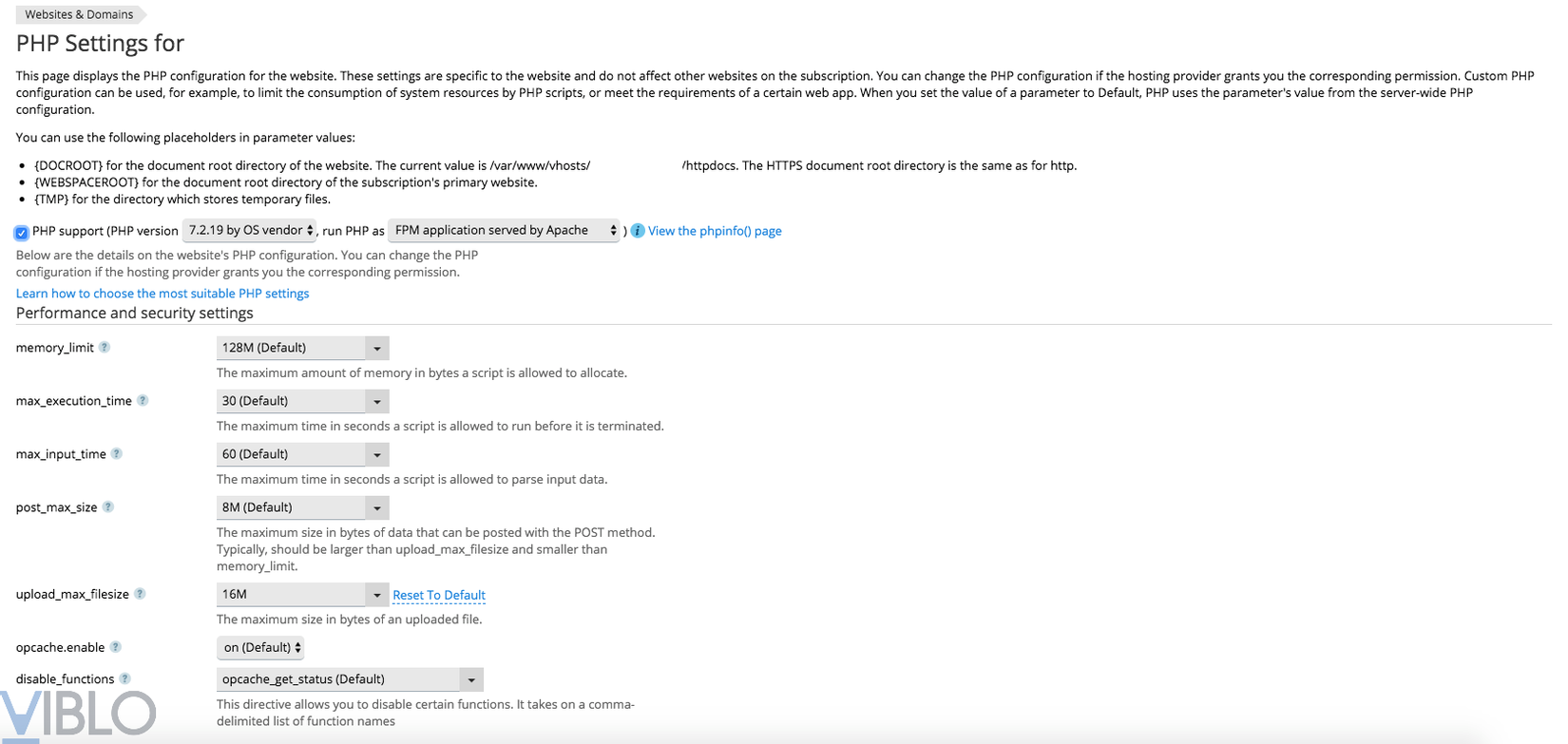Image resolution: width=1568 pixels, height=744 pixels.
Task: Toggle the PHP support checkbox
Action: (22, 233)
